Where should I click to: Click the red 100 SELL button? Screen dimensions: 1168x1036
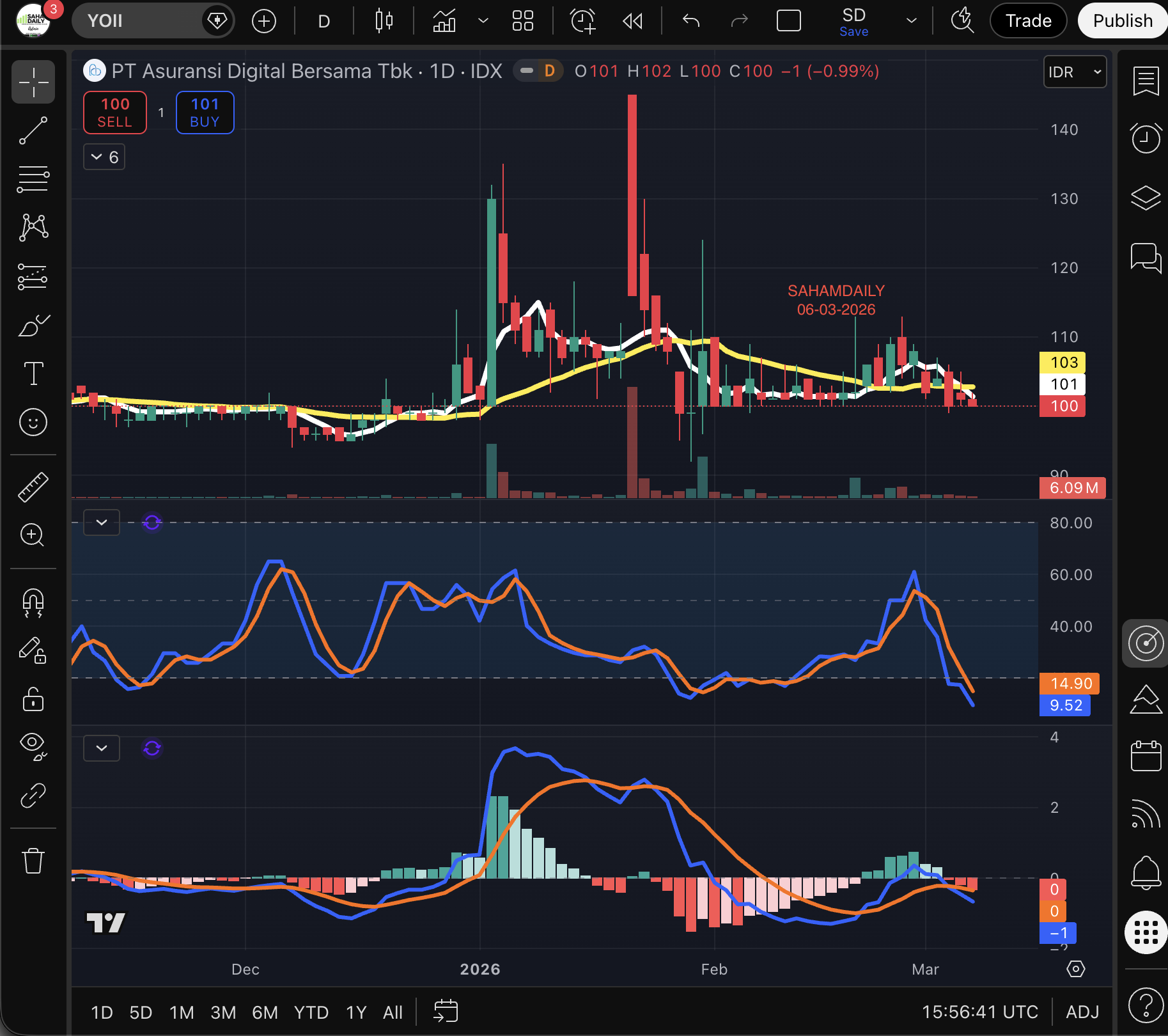115,113
